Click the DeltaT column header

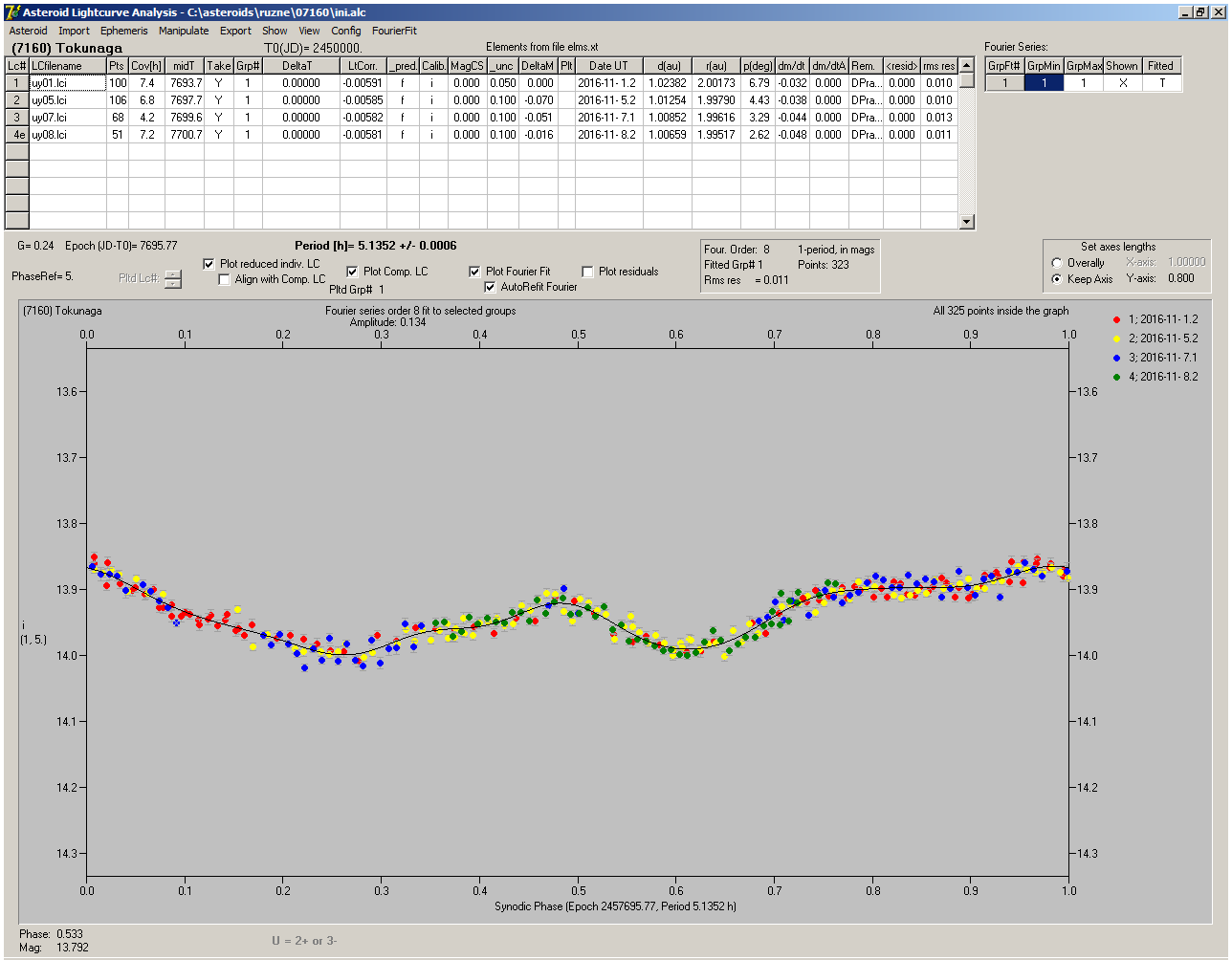[x=297, y=66]
